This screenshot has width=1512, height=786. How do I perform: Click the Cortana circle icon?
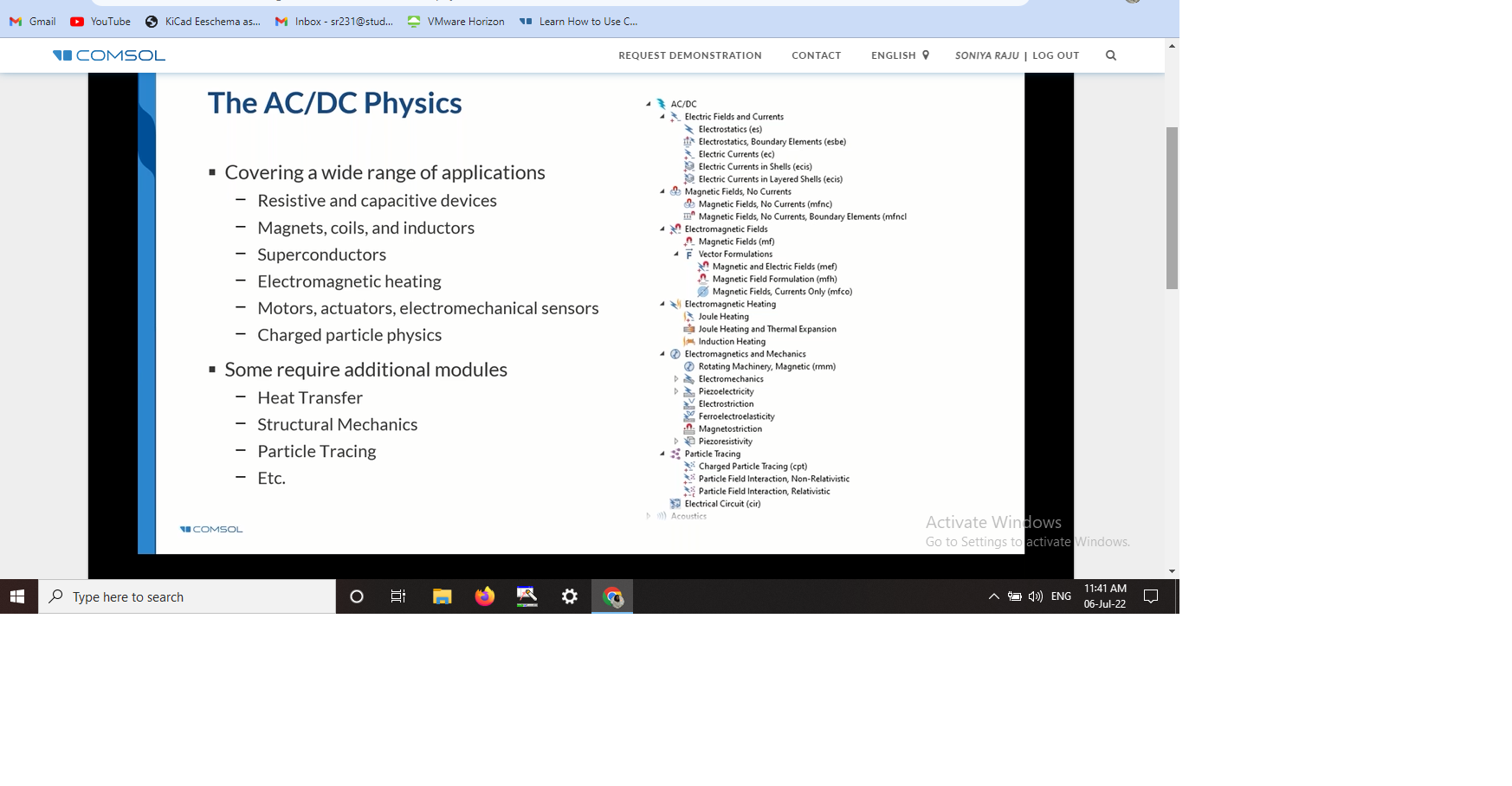coord(356,596)
